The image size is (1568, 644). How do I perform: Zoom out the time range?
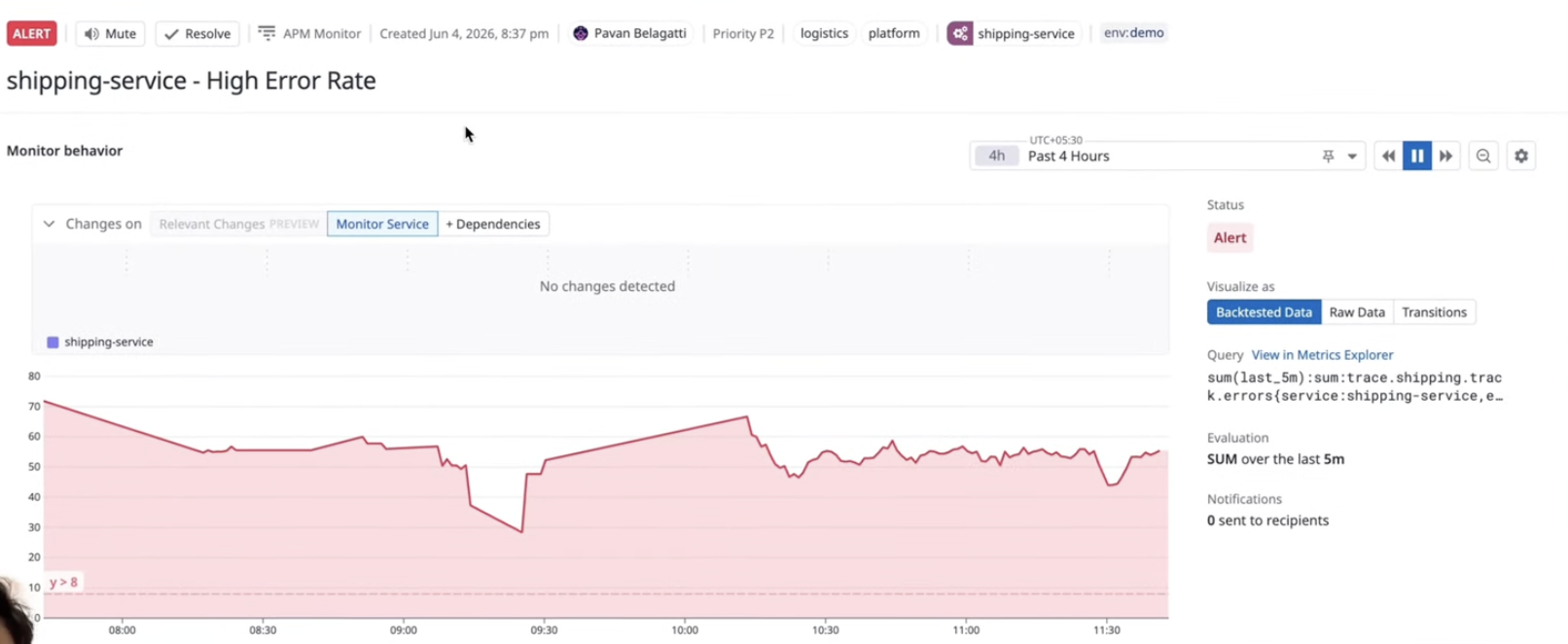pyautogui.click(x=1483, y=156)
